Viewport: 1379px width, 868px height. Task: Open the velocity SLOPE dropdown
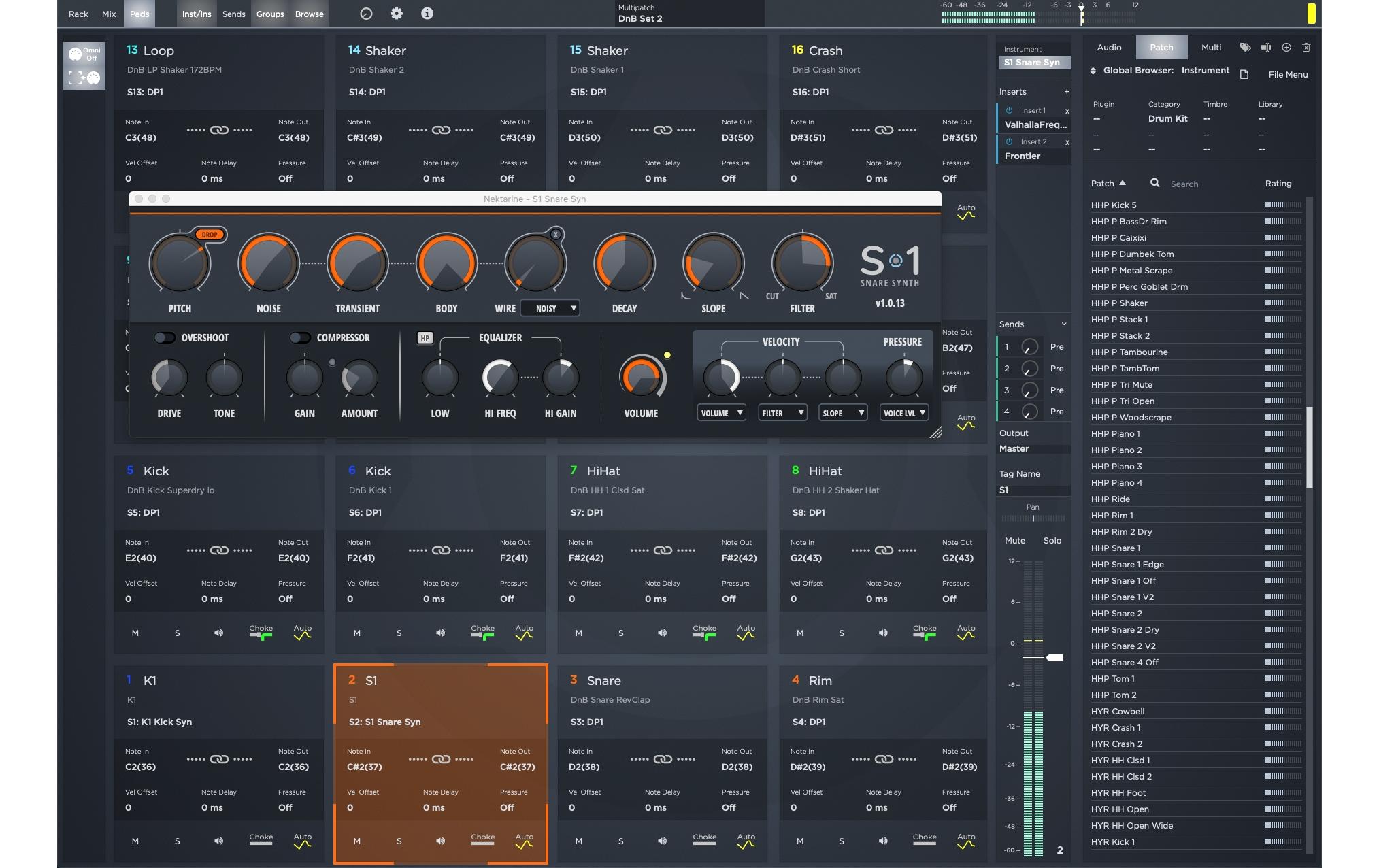(843, 413)
